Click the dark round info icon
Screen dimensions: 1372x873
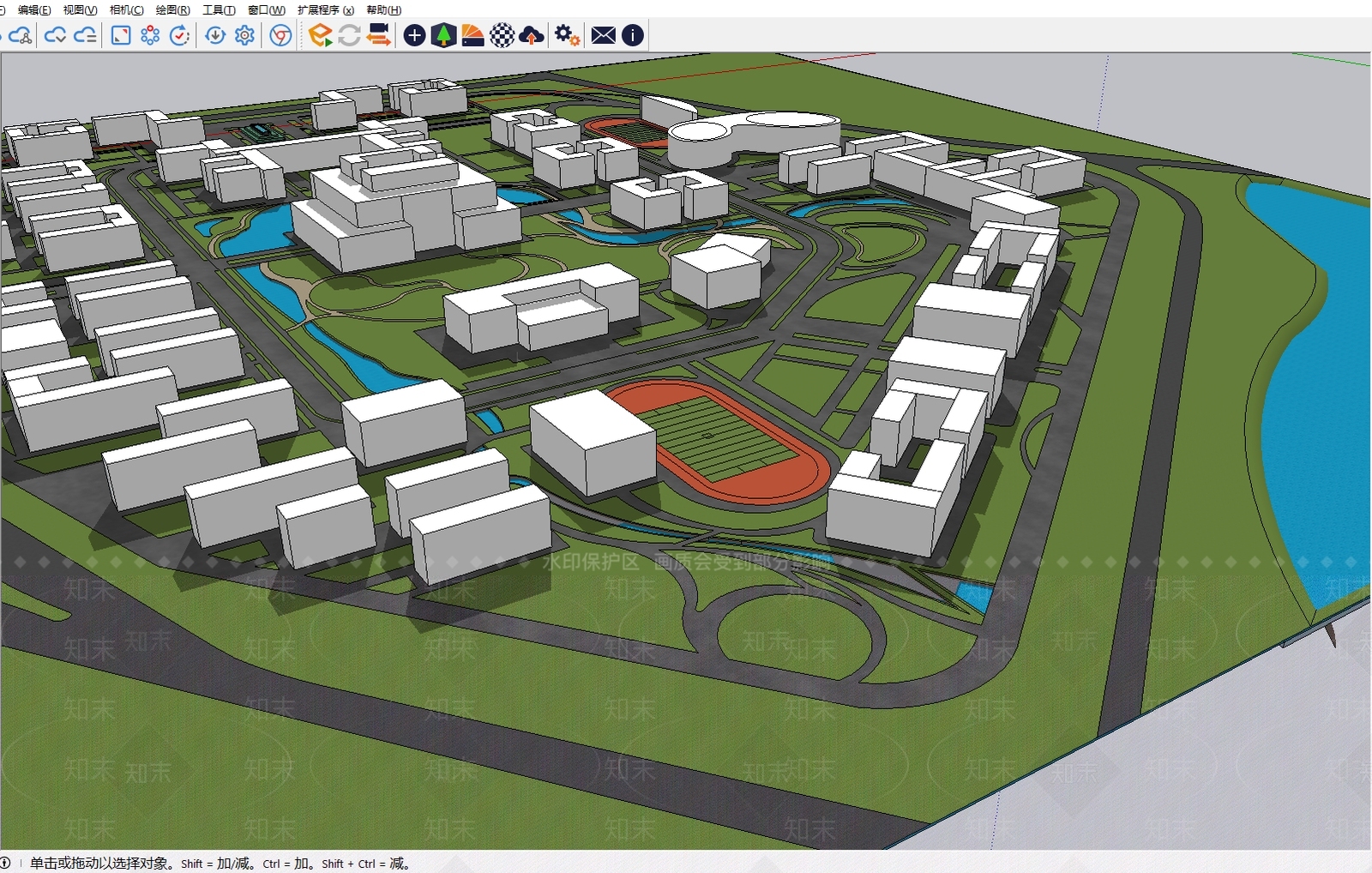[x=632, y=35]
